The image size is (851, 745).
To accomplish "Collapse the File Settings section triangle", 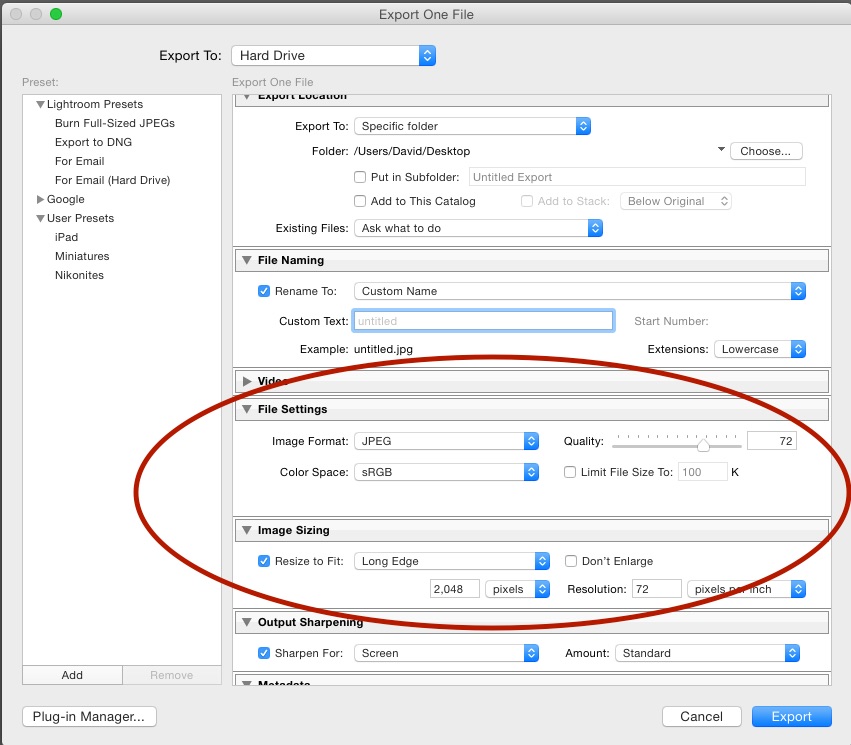I will pos(247,409).
